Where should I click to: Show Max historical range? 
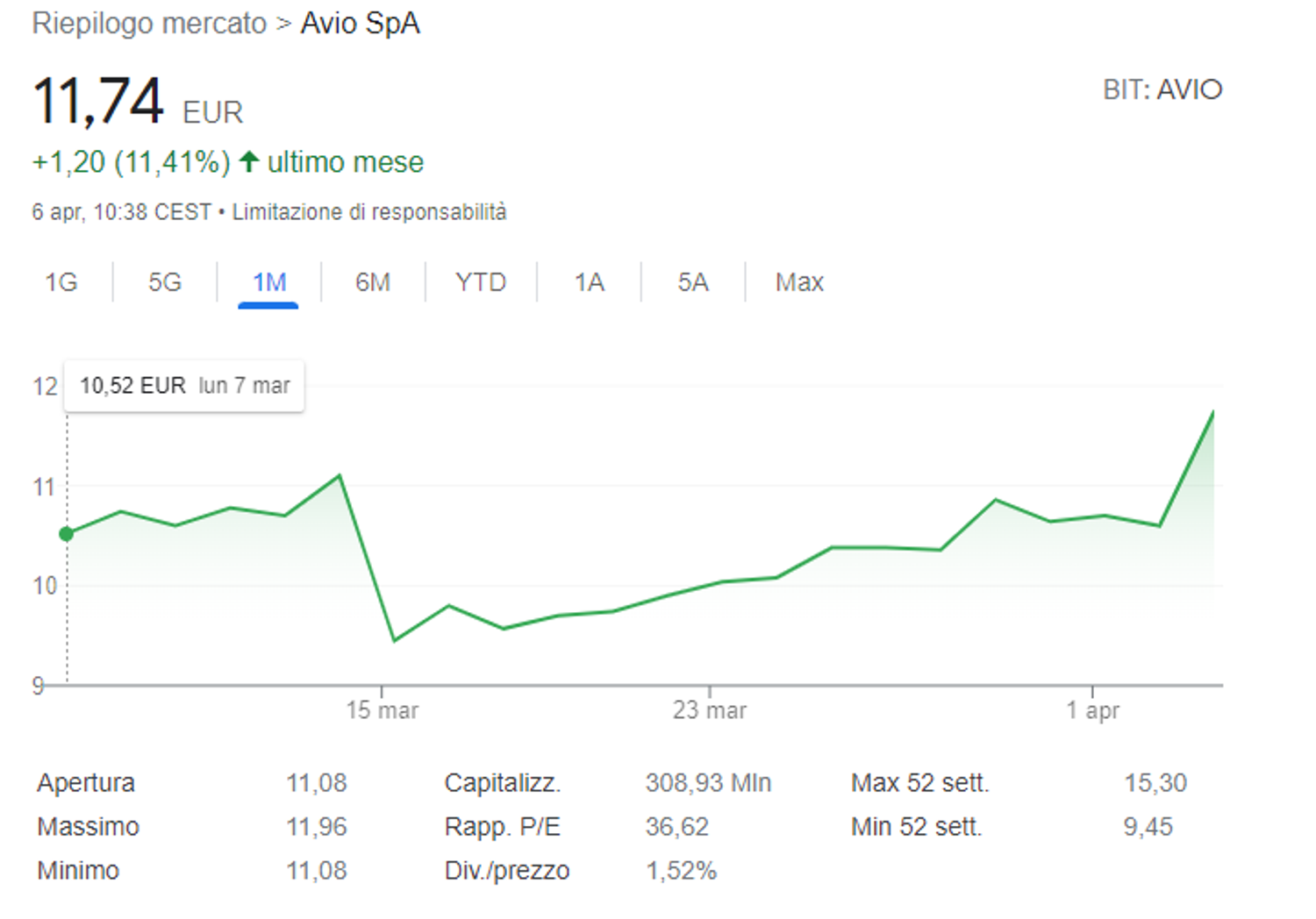coord(799,282)
